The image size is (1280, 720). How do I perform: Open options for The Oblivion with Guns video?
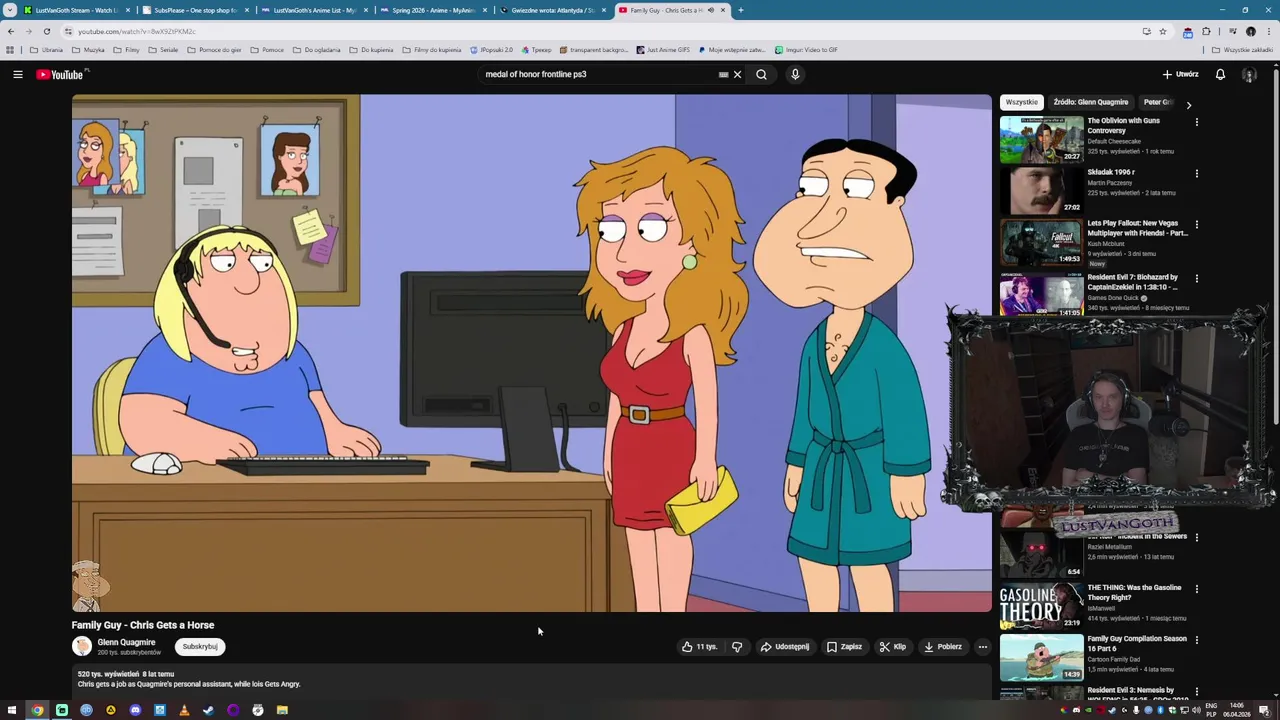click(x=1196, y=122)
